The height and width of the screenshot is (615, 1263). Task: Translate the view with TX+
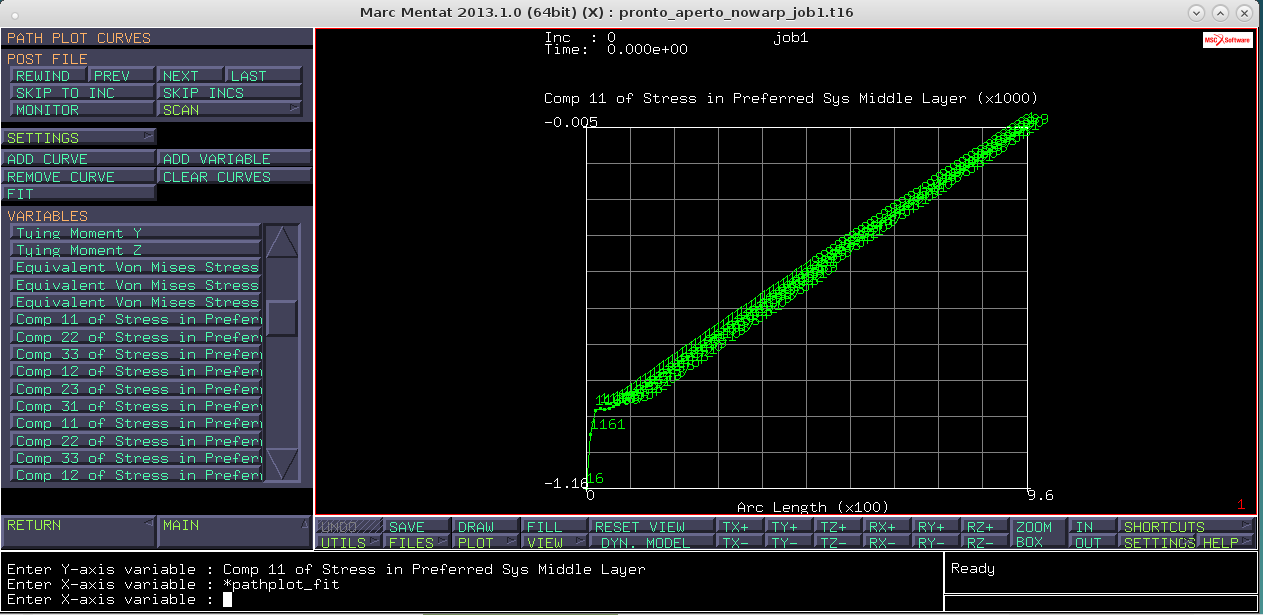(x=741, y=526)
